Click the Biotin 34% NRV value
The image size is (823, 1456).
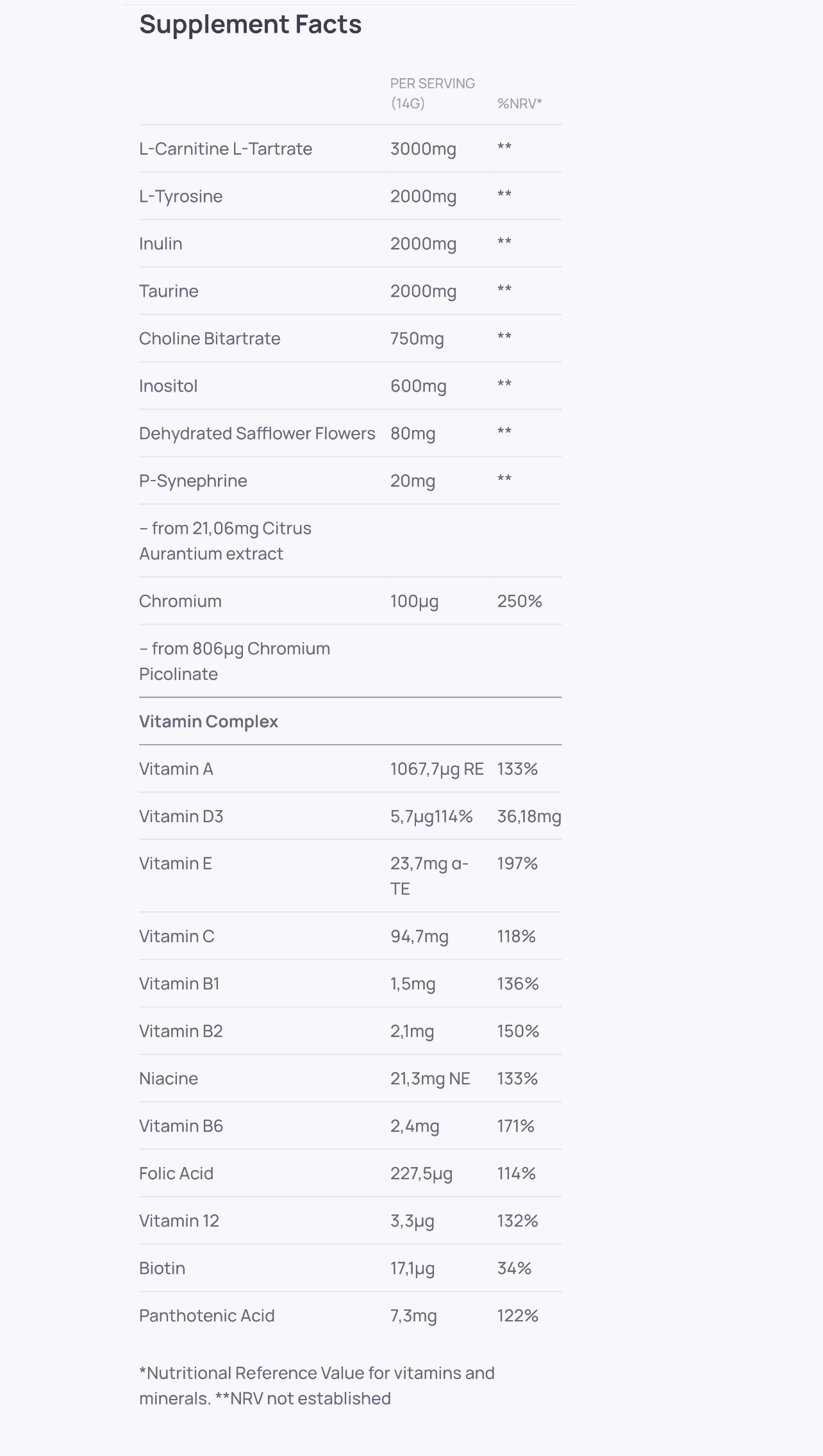click(x=514, y=1268)
